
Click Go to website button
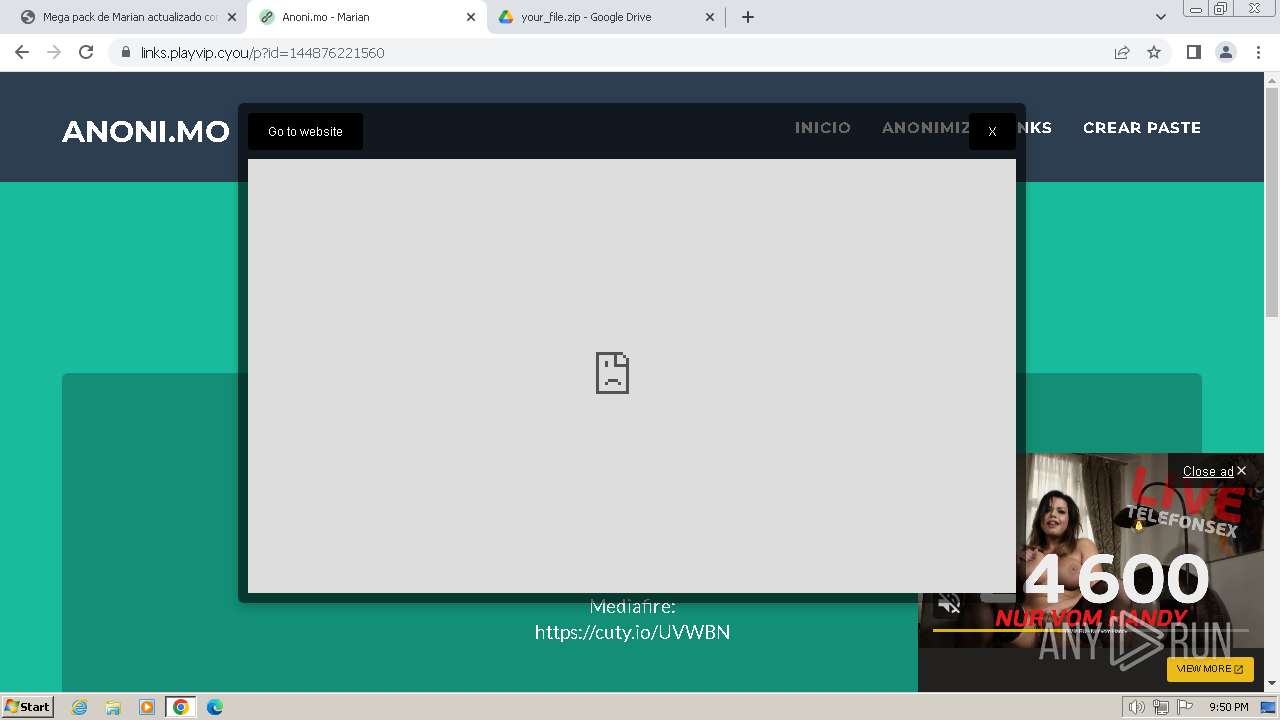(x=305, y=131)
